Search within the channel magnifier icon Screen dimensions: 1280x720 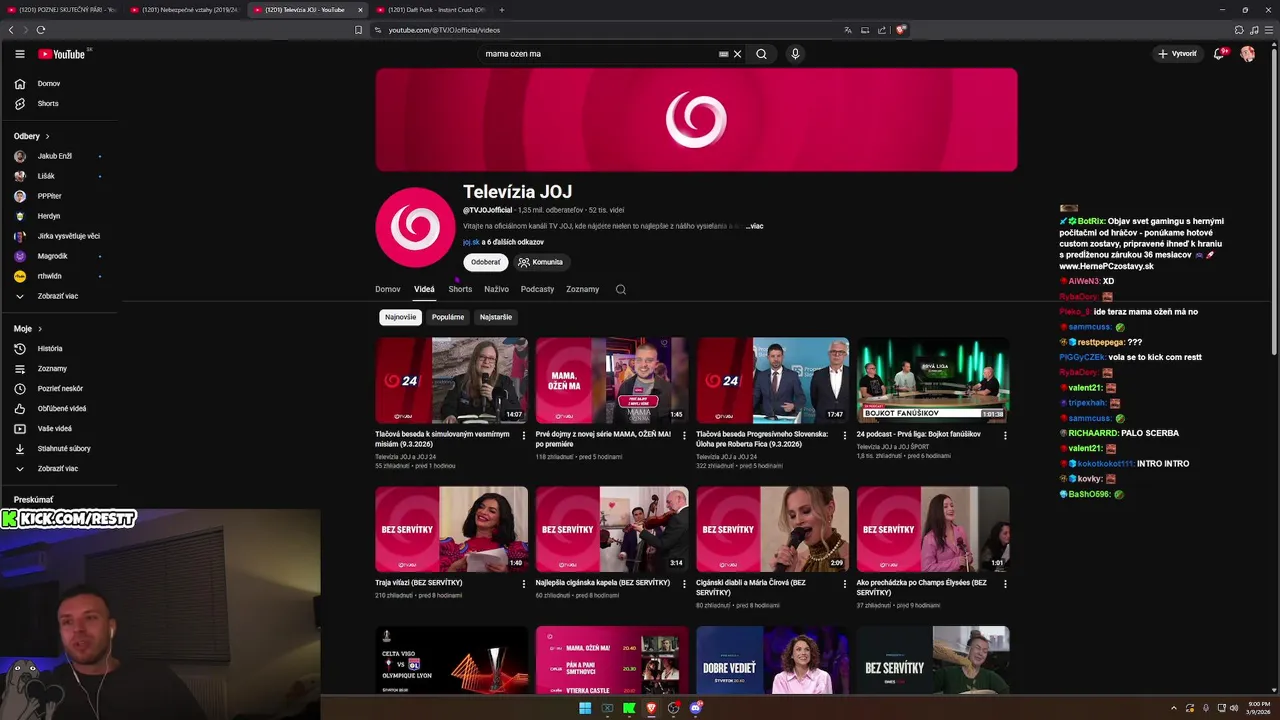point(620,289)
